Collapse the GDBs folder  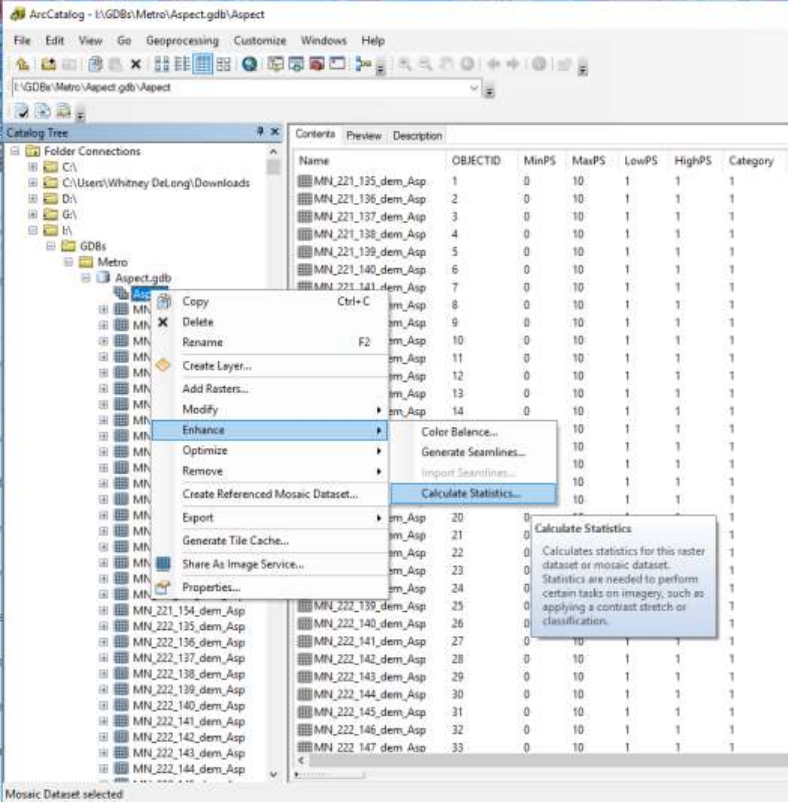click(x=51, y=246)
